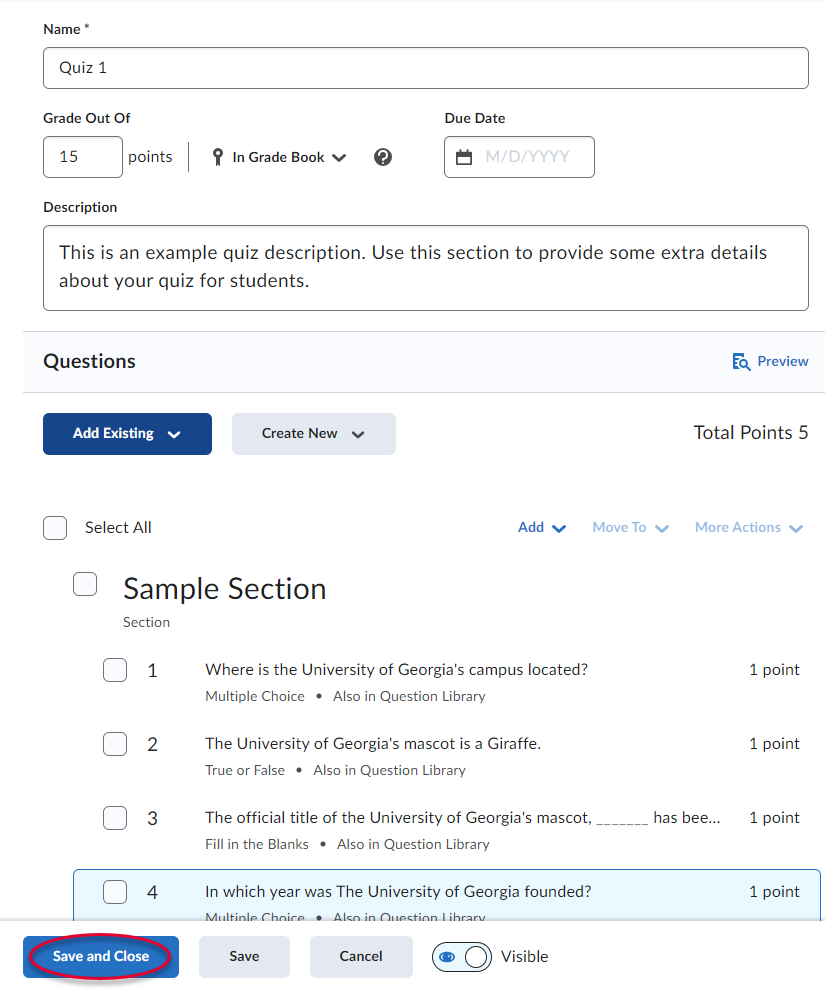Open the Move To menu
Screen dimensions: 825x989
[630, 528]
